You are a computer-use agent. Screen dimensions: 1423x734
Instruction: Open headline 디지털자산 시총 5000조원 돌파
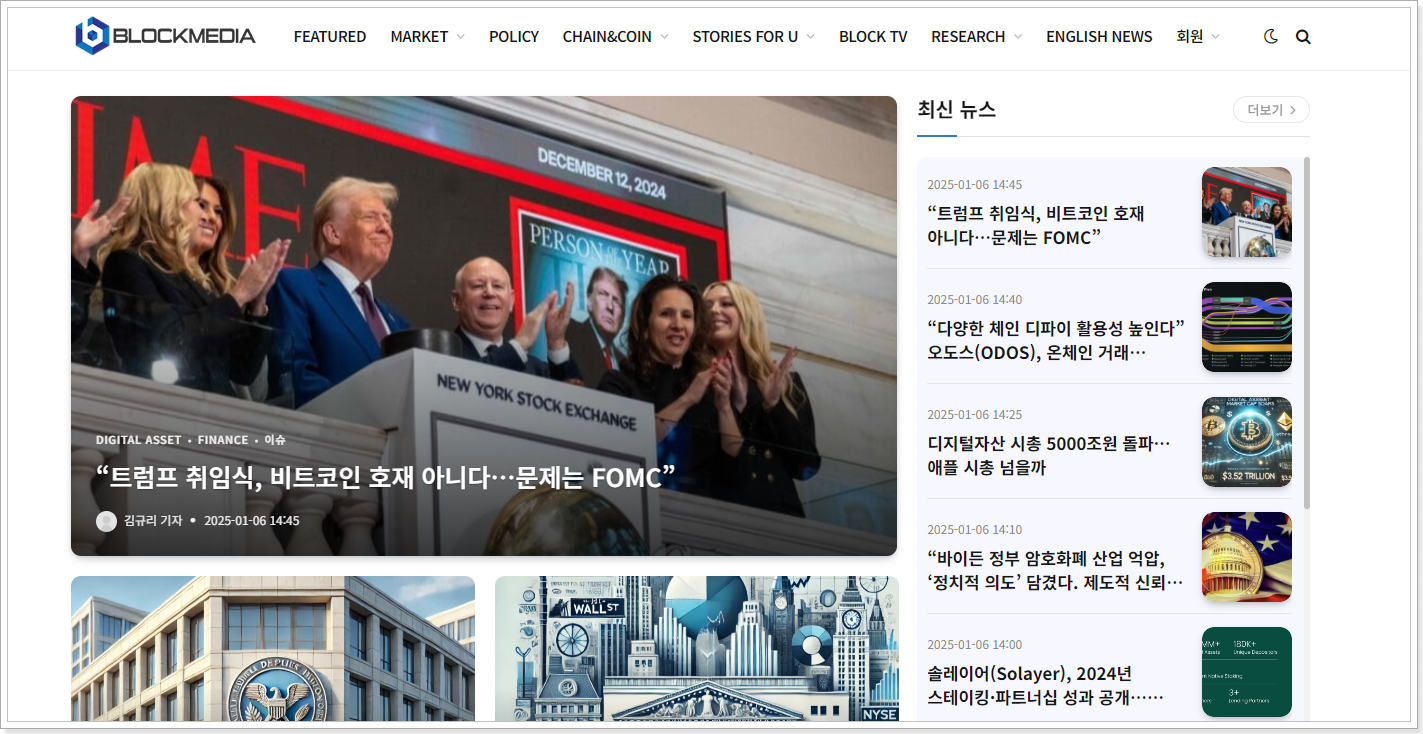tap(1049, 455)
